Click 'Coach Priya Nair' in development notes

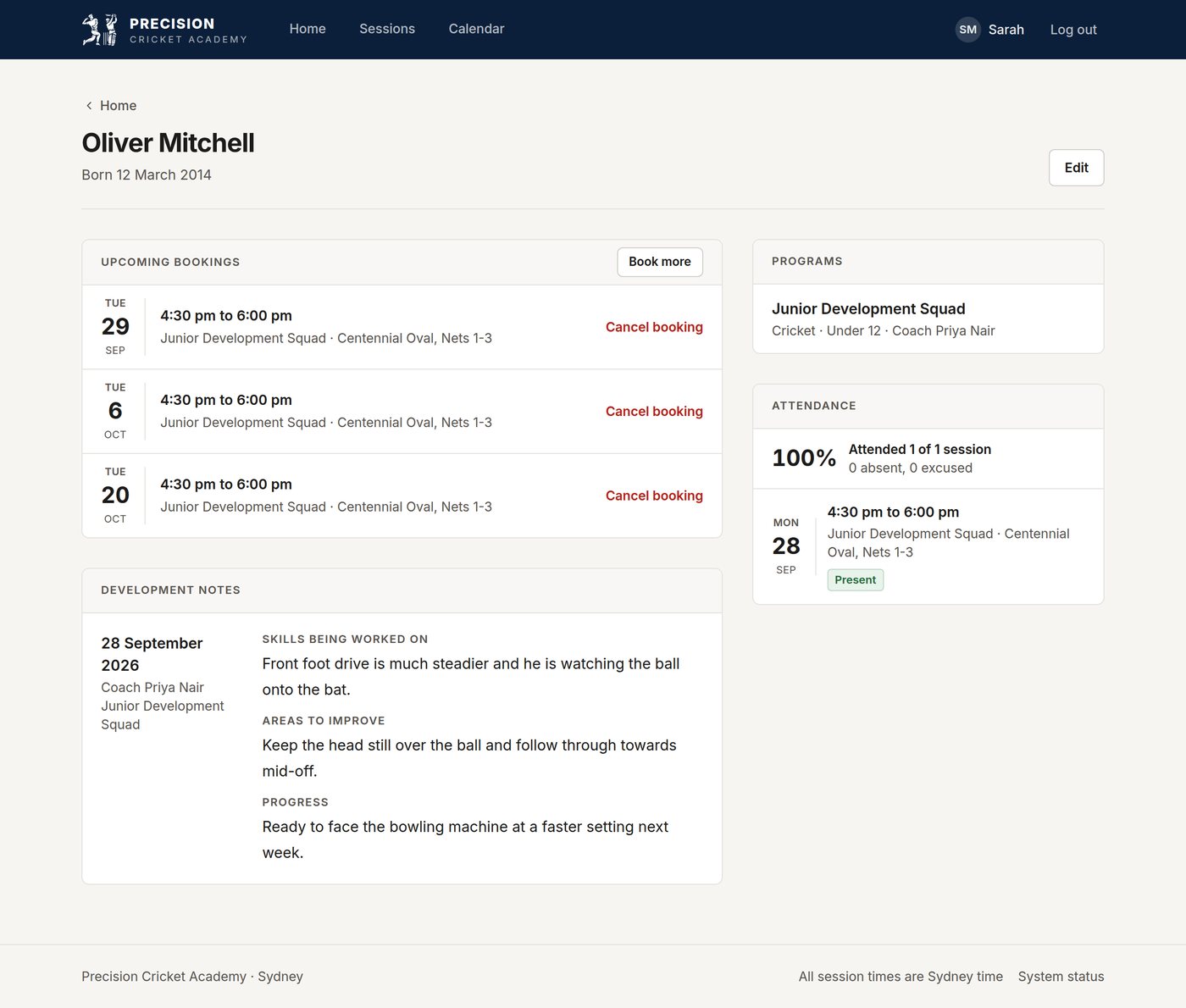pos(152,688)
